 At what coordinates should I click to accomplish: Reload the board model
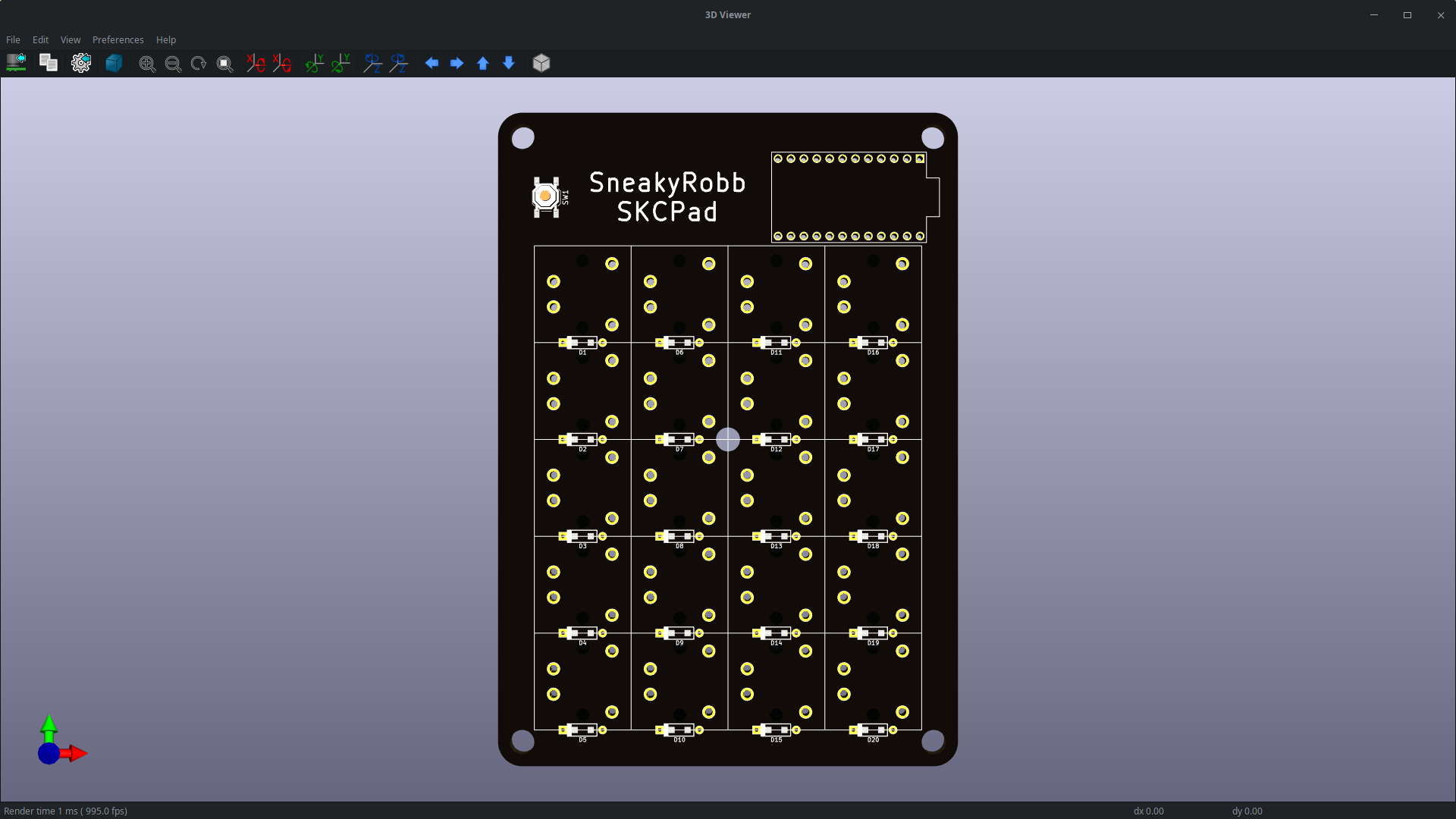coord(16,63)
